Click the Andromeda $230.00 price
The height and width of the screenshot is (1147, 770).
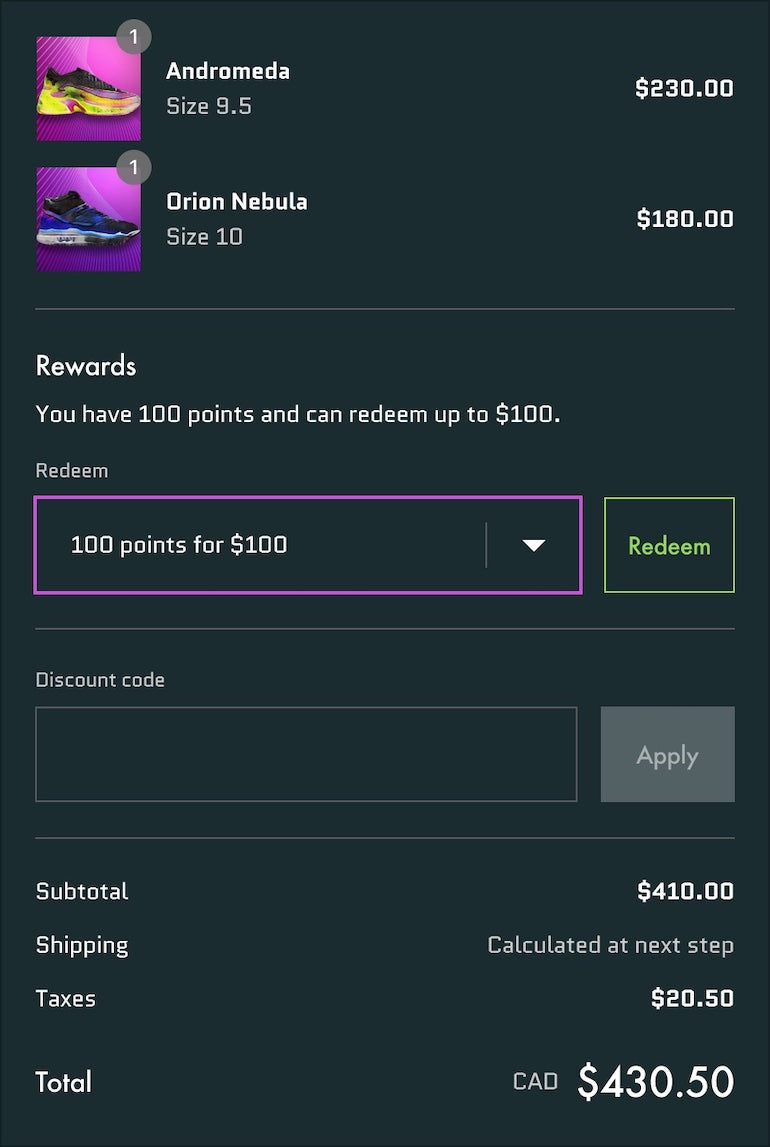pyautogui.click(x=684, y=88)
